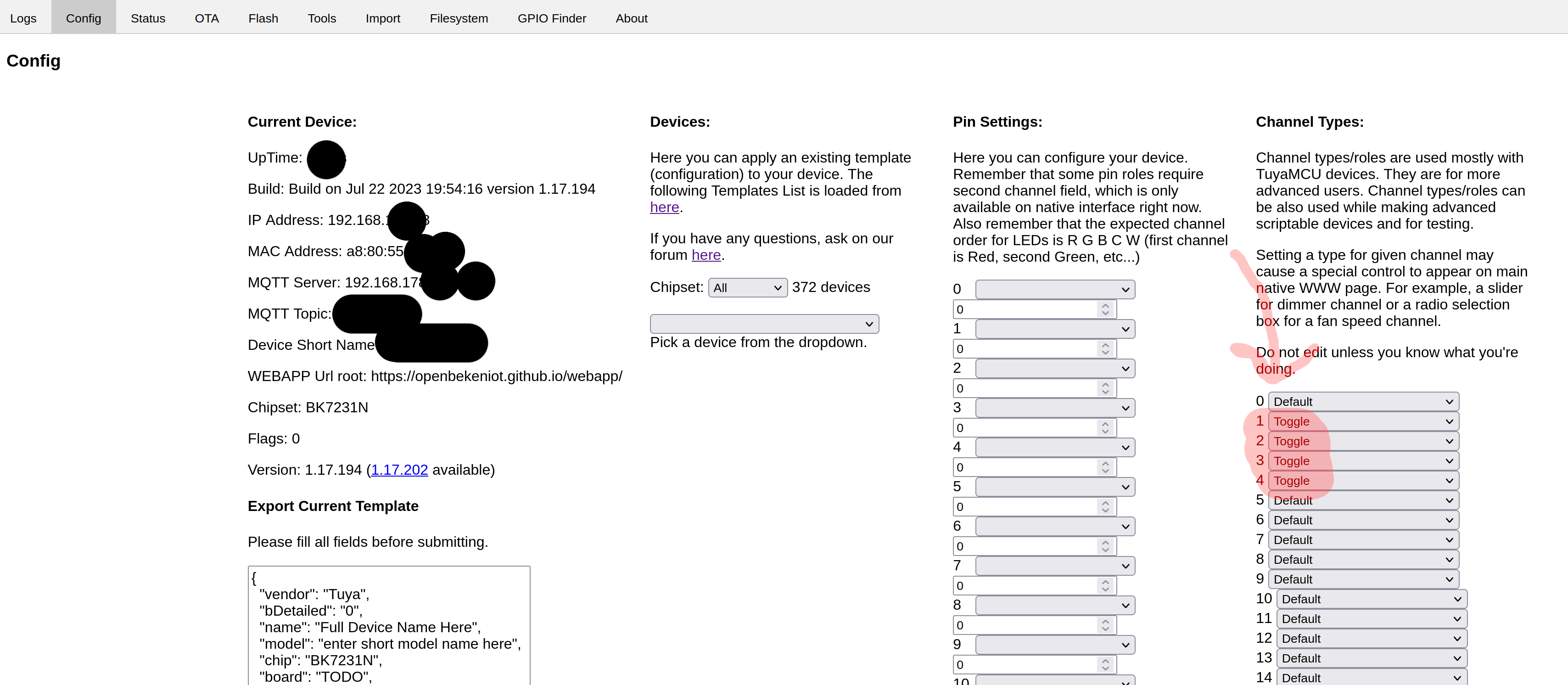1568x685 pixels.
Task: Increment pin 8 channel stepper
Action: pyautogui.click(x=1105, y=621)
